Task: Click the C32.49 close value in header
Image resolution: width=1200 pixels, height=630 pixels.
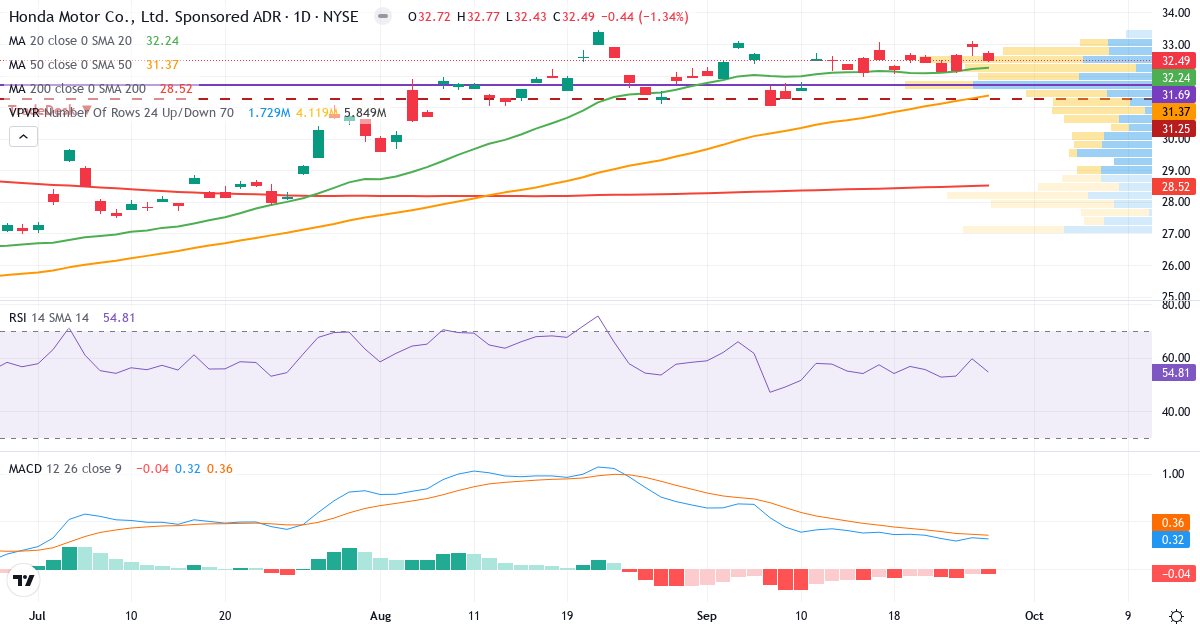Action: click(575, 17)
